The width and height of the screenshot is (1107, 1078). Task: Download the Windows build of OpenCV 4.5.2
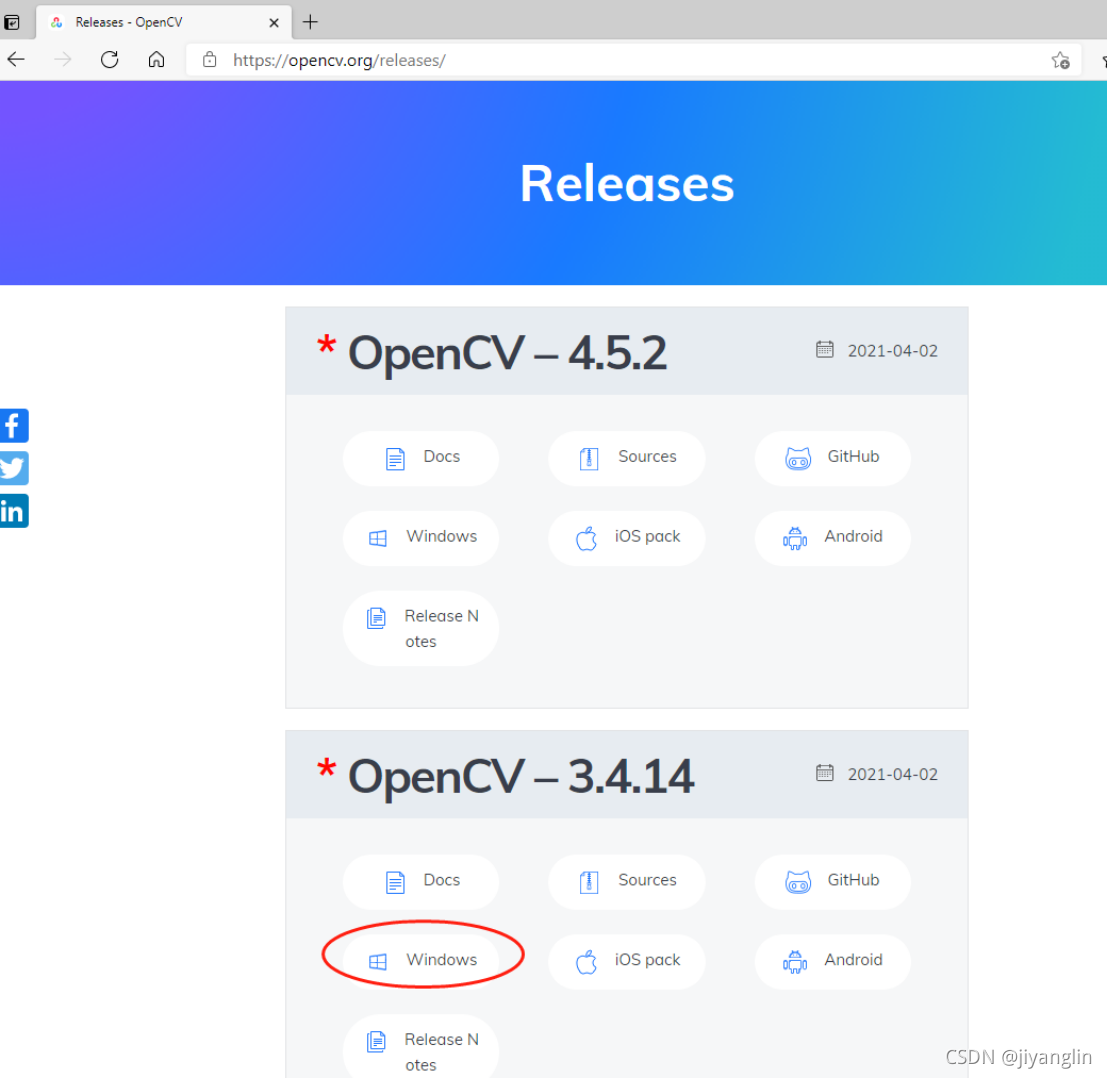[421, 538]
